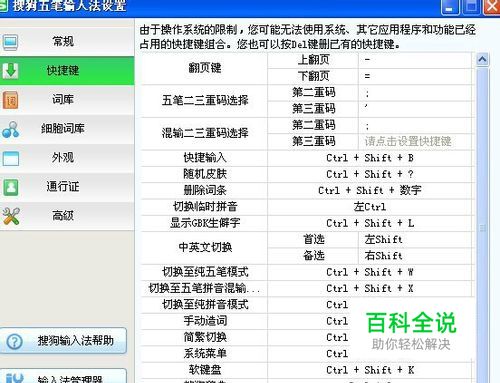
Task: Click the 翻页键 row label
Action: (x=205, y=68)
